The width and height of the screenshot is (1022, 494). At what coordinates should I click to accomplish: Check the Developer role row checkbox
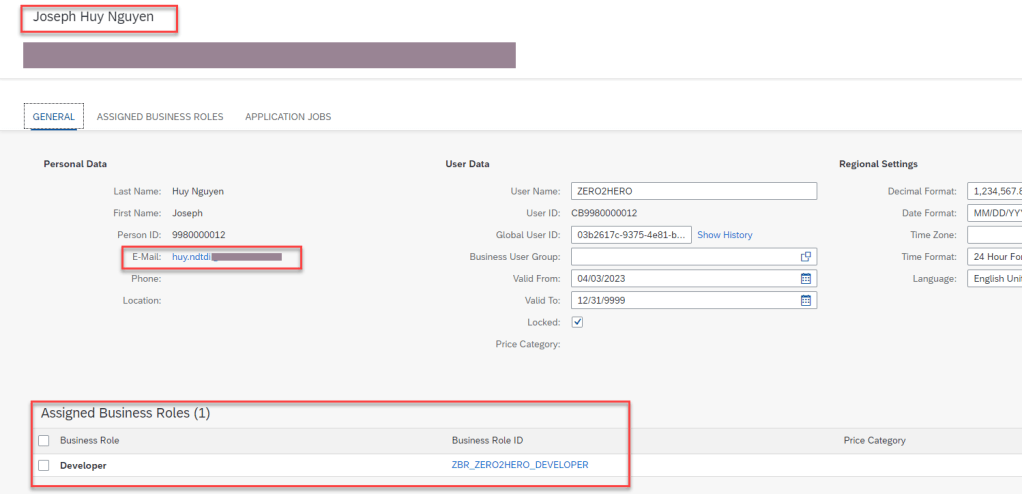[x=43, y=465]
